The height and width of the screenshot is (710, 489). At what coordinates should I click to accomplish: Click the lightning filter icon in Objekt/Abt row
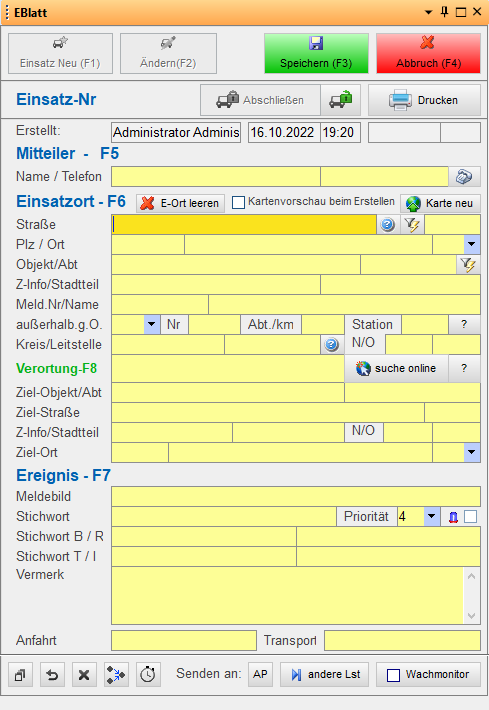(x=468, y=264)
